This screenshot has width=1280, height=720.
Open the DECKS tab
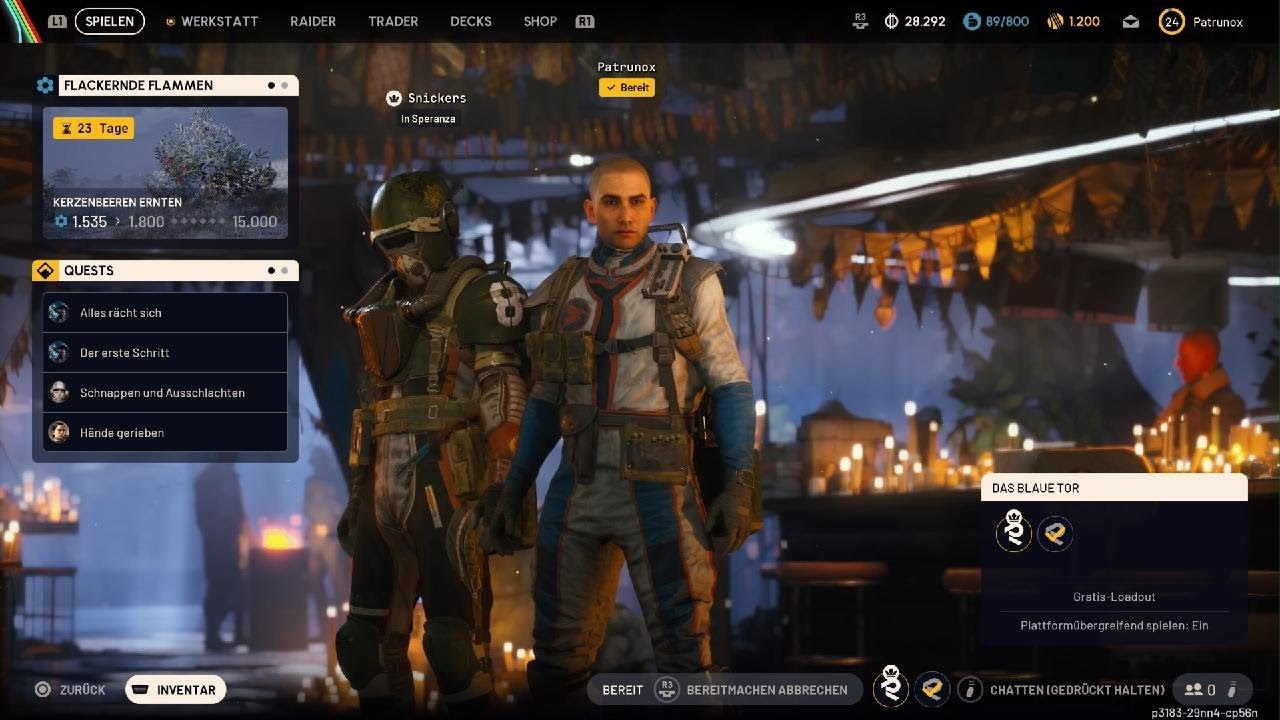pyautogui.click(x=471, y=21)
